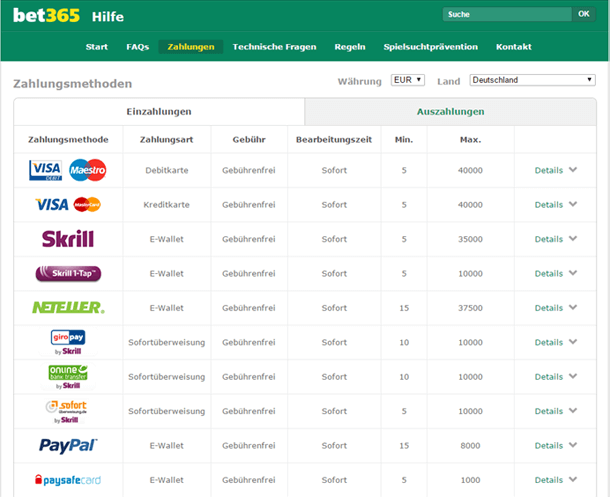Click the sofort überweisung logo

tap(66, 411)
